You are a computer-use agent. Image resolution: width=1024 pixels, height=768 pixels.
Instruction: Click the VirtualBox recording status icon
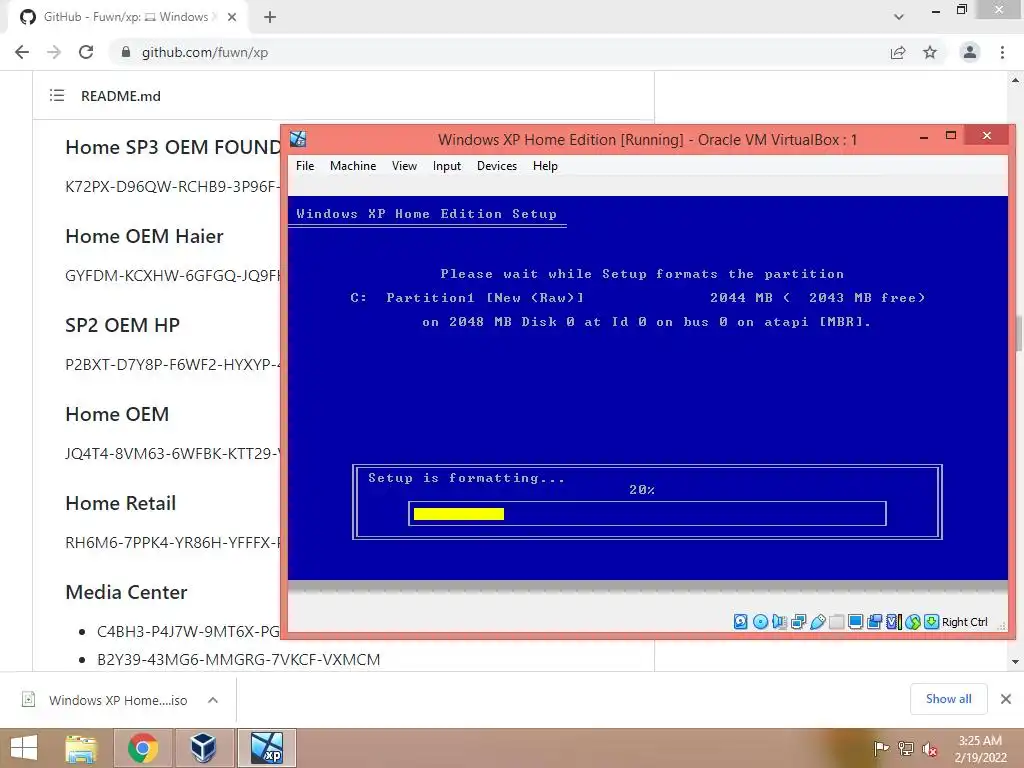point(874,622)
